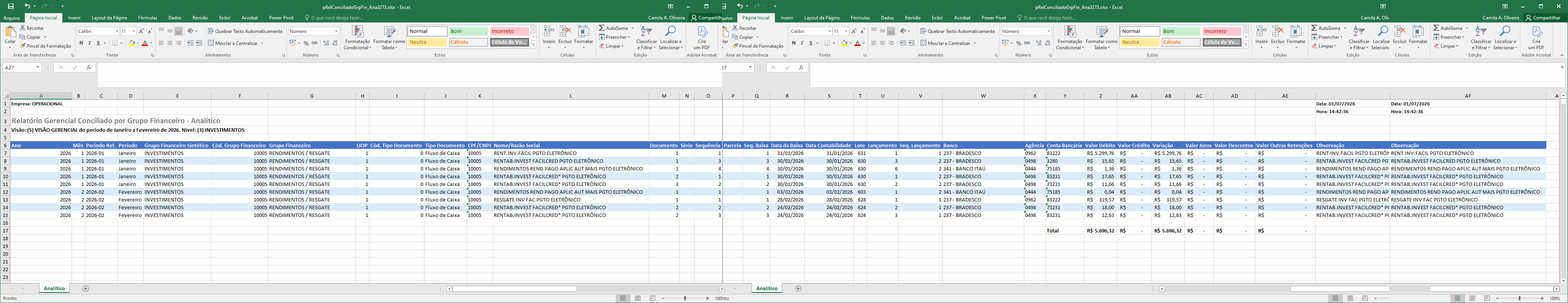Image resolution: width=1568 pixels, height=303 pixels.
Task: Toggle align text right in left window
Action: pyautogui.click(x=179, y=43)
